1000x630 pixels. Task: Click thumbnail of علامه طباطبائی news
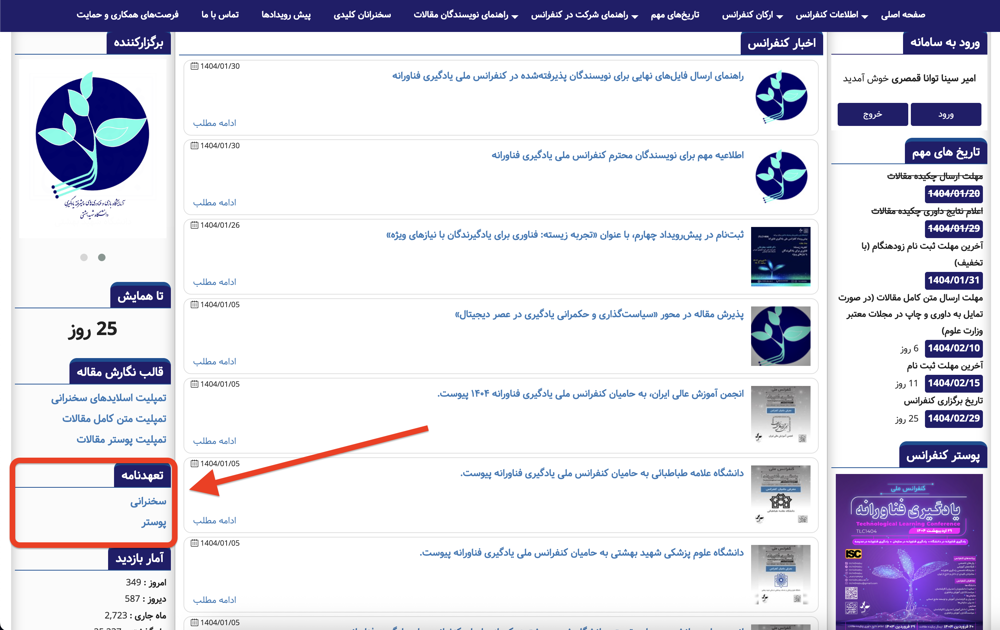(x=781, y=495)
